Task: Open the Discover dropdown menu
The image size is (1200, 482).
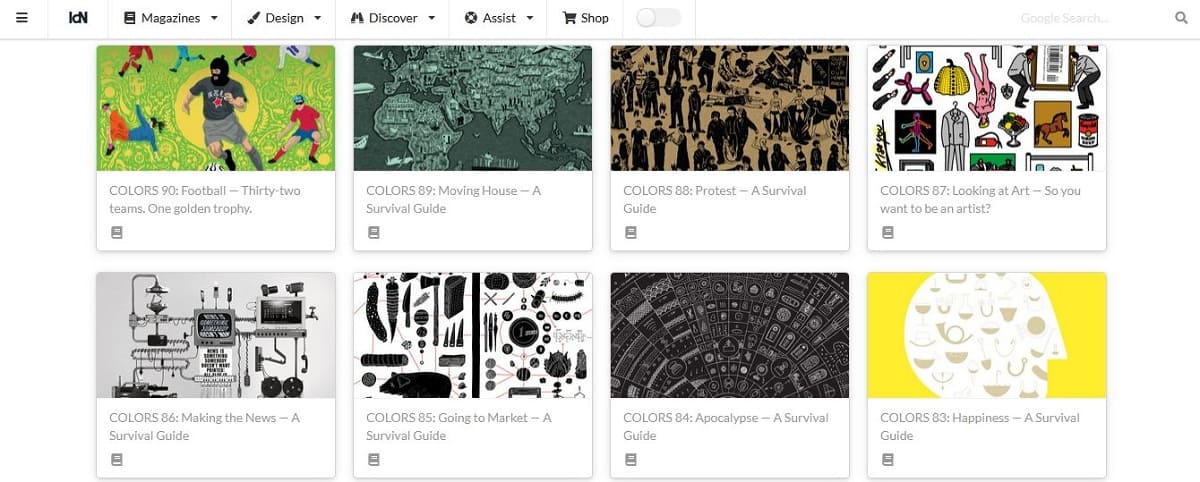Action: tap(393, 18)
